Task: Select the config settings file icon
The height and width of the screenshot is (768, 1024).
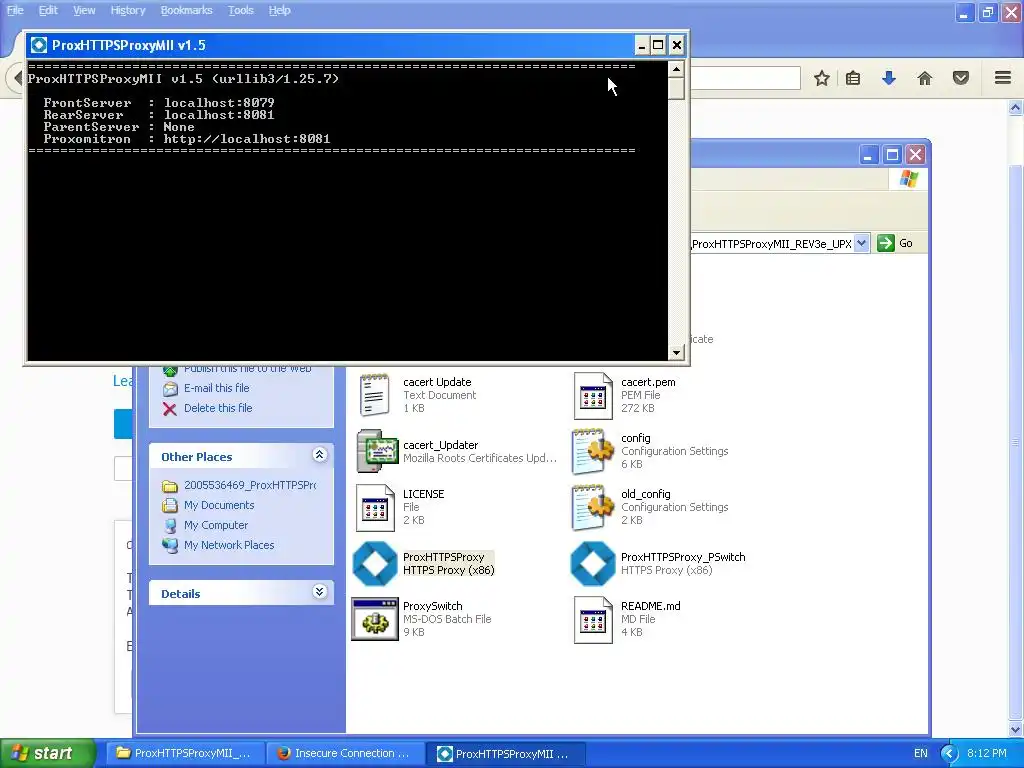Action: tap(592, 451)
